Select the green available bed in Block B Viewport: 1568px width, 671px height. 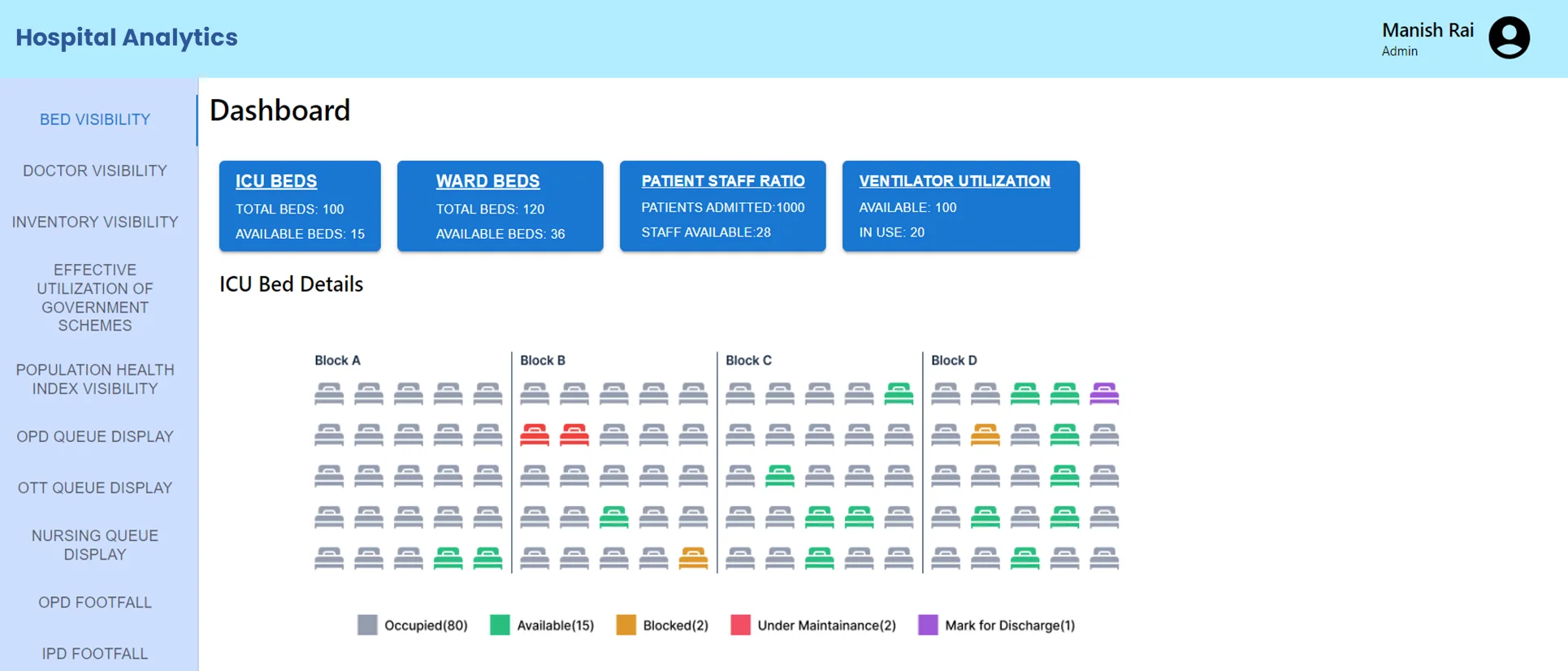pos(614,517)
